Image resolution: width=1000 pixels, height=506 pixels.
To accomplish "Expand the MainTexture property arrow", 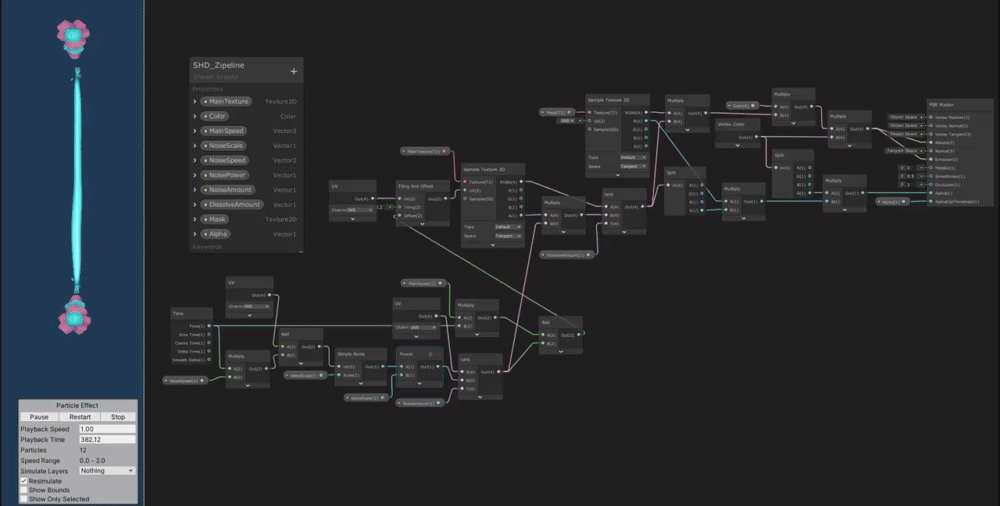I will pos(195,102).
